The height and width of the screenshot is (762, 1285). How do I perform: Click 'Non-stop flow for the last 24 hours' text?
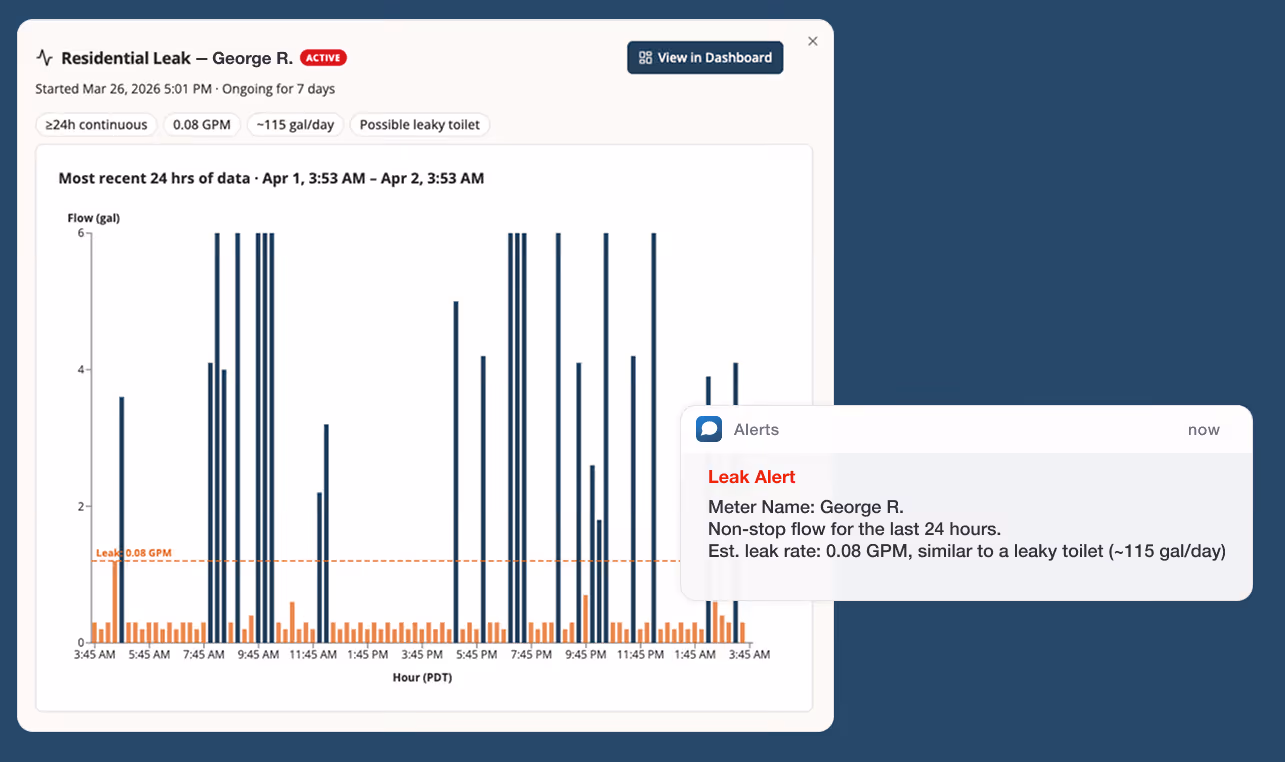(x=855, y=529)
